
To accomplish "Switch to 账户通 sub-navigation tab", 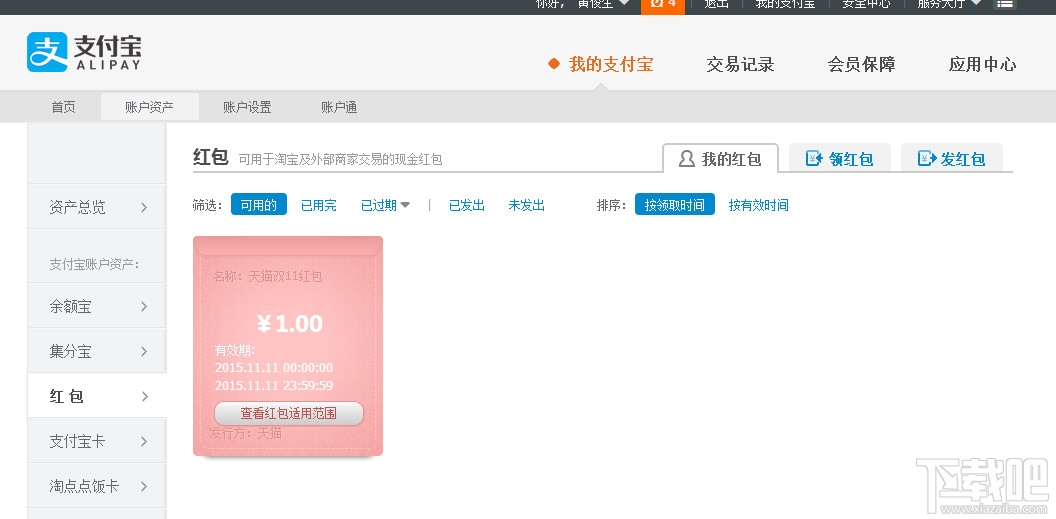I will tap(339, 107).
